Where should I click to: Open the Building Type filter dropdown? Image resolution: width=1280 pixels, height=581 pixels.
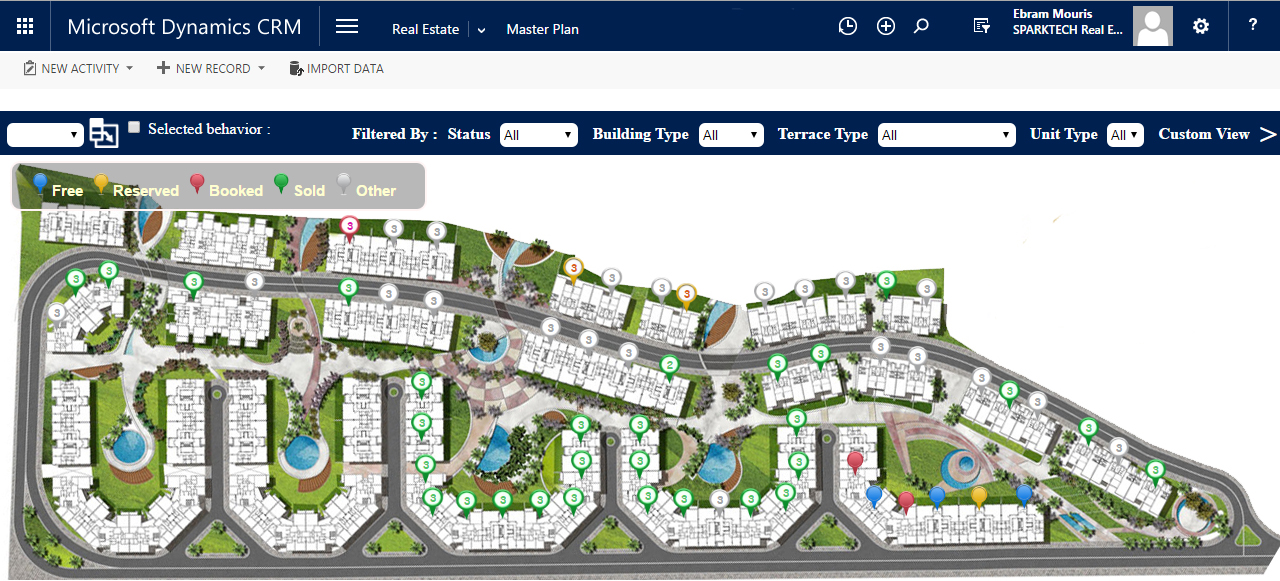point(731,135)
